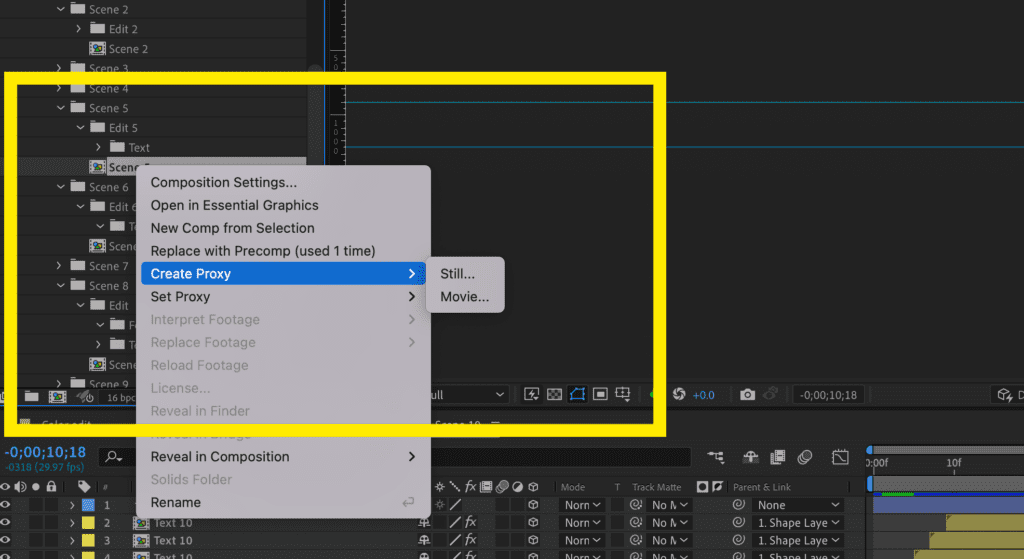Open grid and guide options icon
Screen dimensions: 1024x559
[x=623, y=394]
